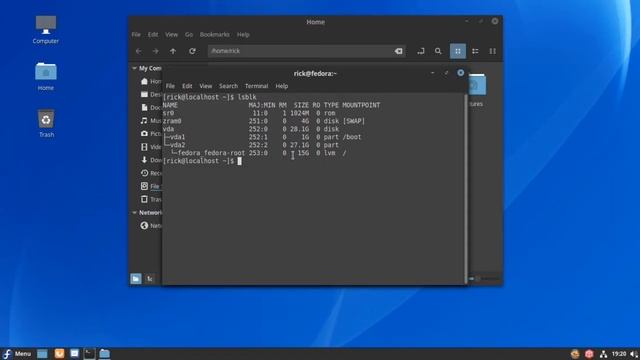Open Help menu in the terminal window
Viewport: 640px width, 360px height.
282,86
